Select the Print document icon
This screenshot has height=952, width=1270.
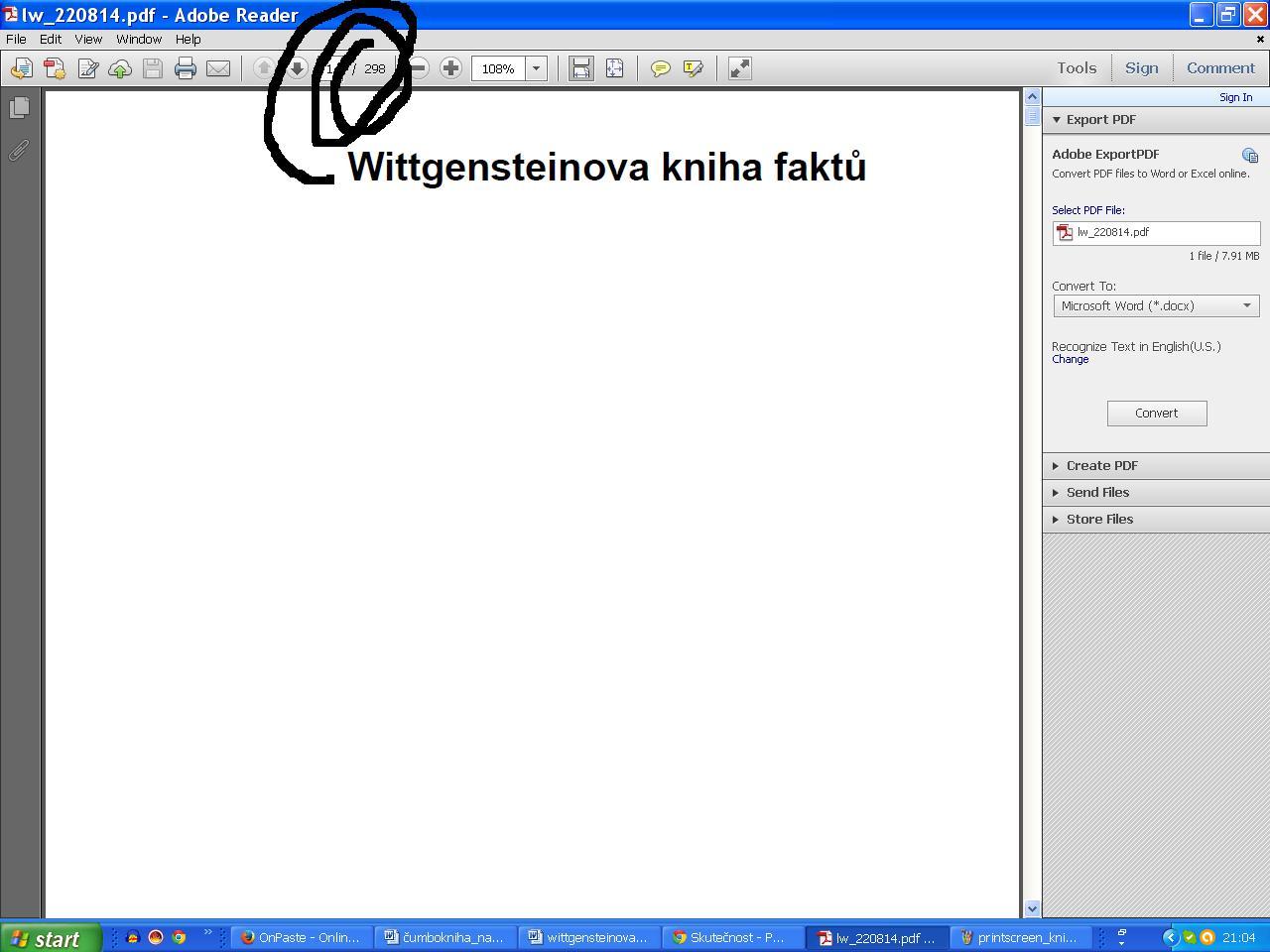pos(186,67)
